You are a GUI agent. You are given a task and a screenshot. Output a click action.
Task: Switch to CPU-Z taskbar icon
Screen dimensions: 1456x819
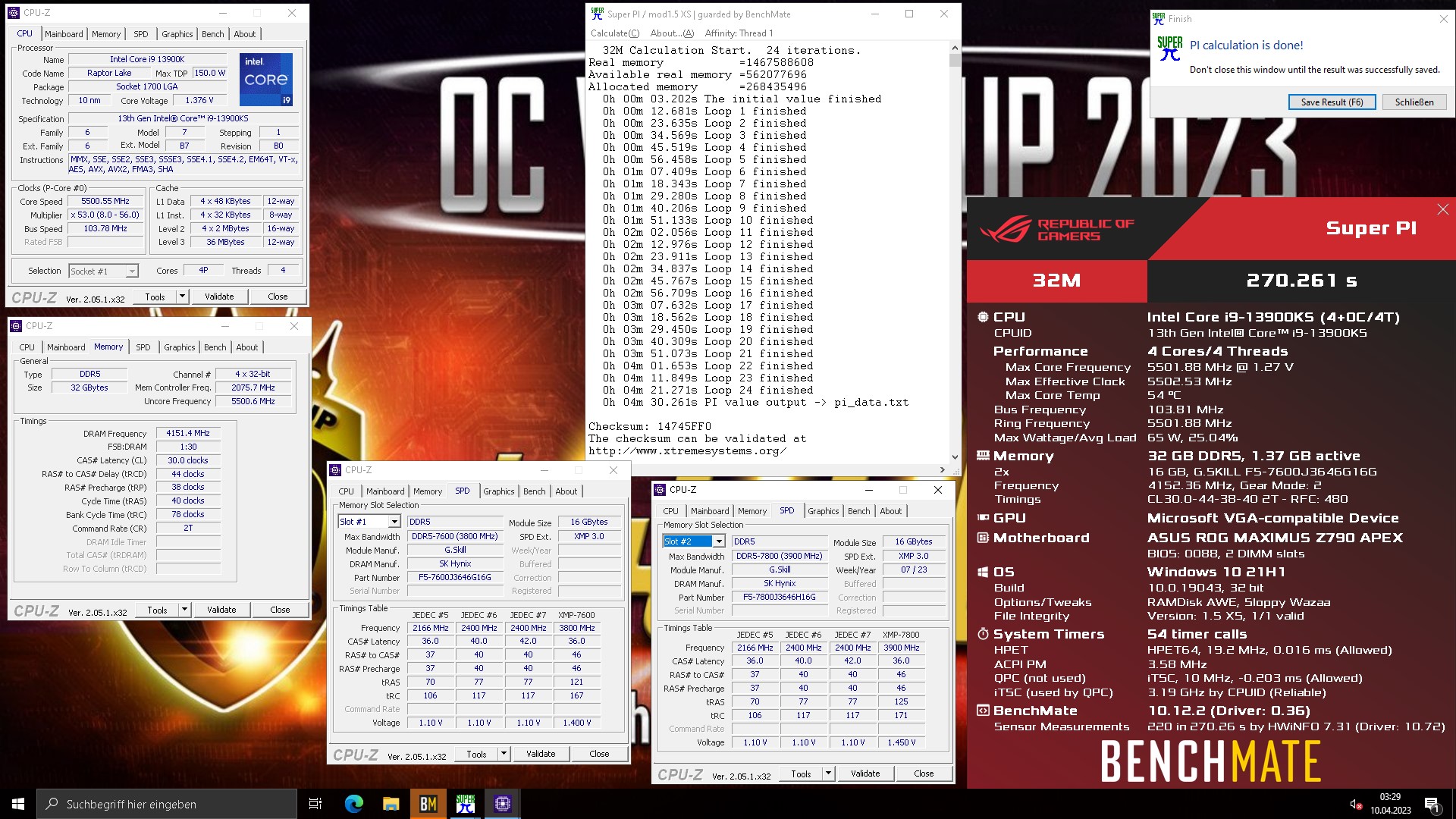tap(502, 804)
